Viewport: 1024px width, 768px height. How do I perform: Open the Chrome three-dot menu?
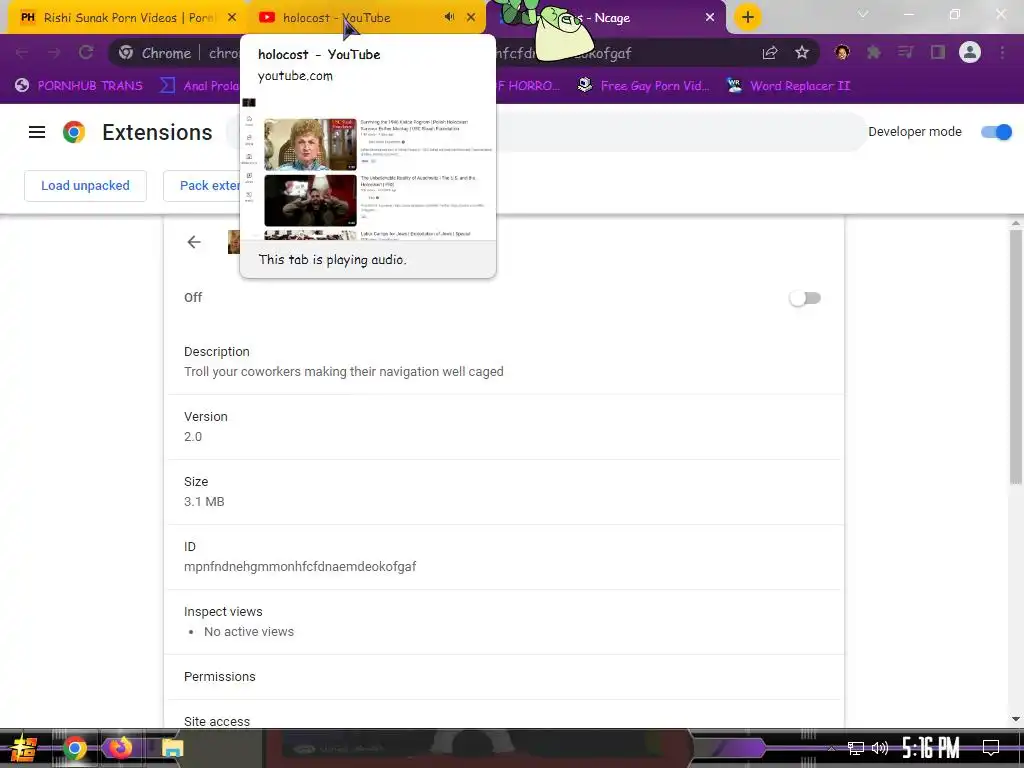tap(1002, 53)
